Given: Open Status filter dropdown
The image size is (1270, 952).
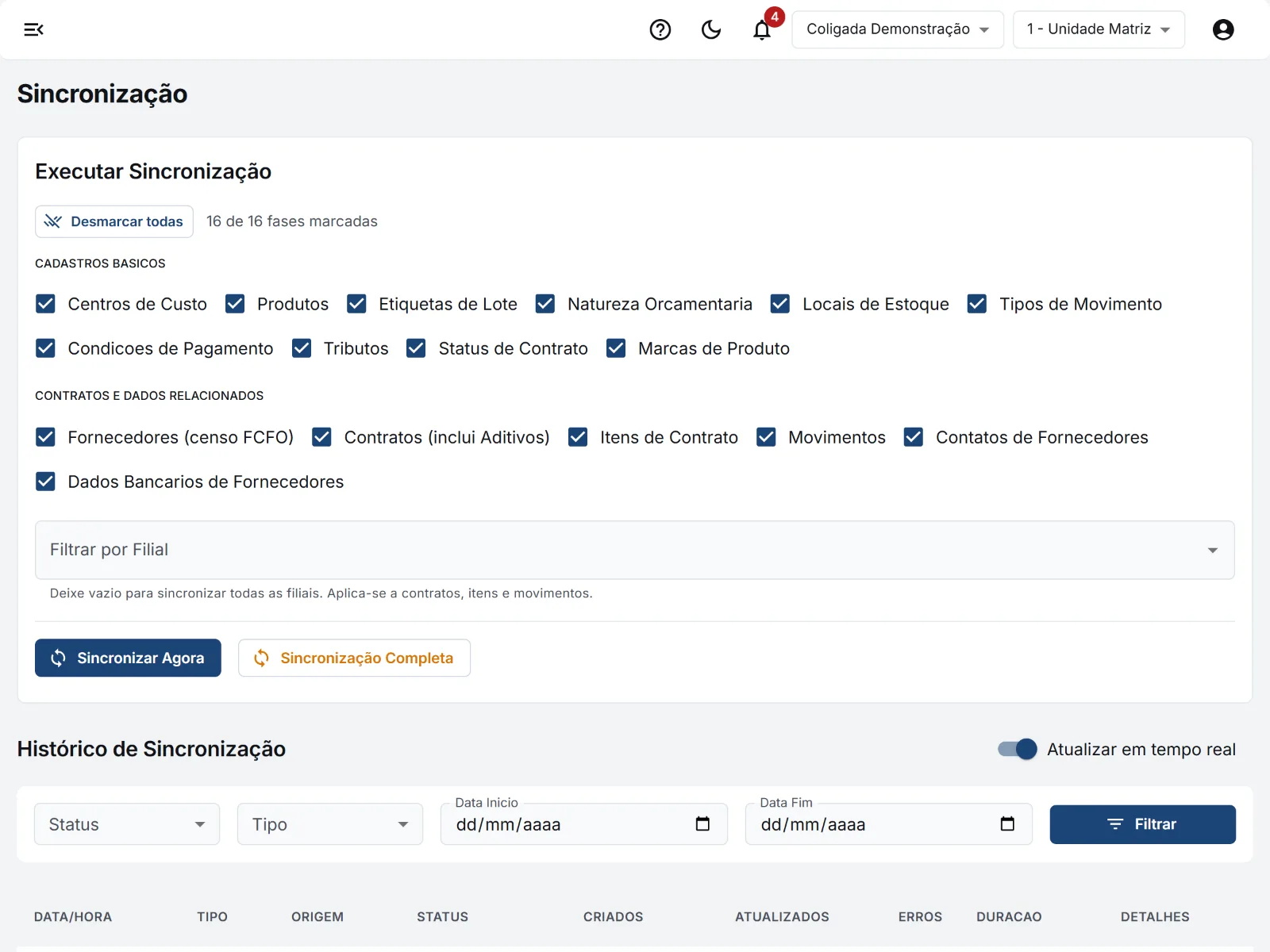Looking at the screenshot, I should point(127,824).
